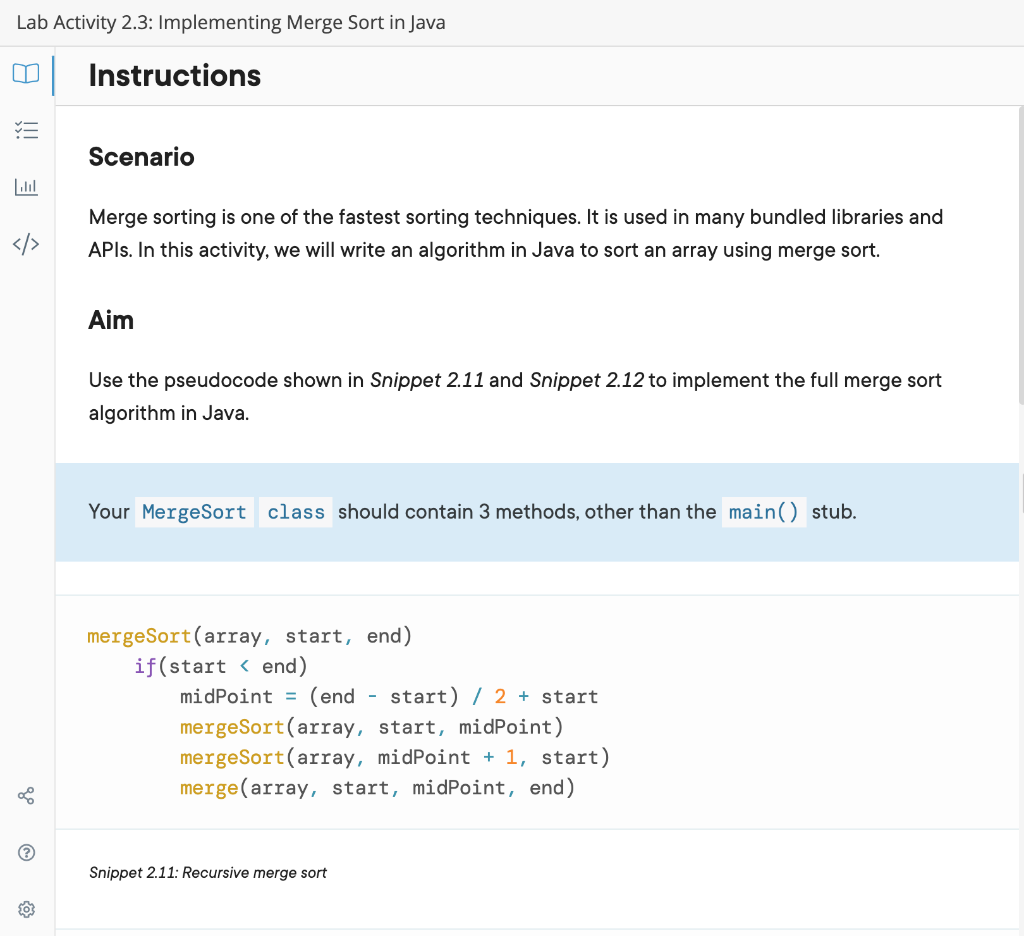Click the main() inline code tag
The image size is (1024, 936).
[763, 512]
